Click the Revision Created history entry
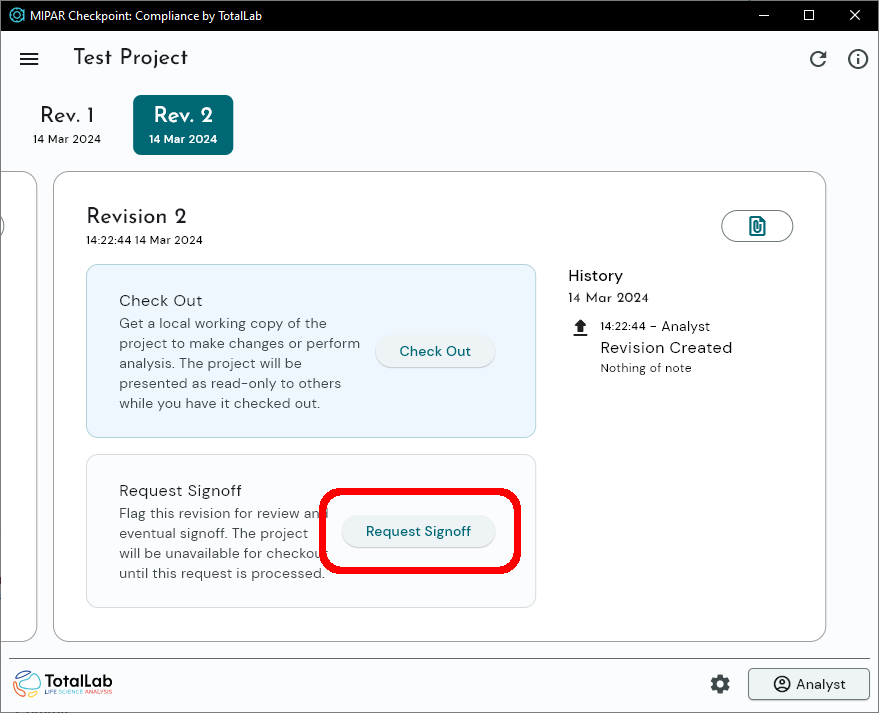Viewport: 879px width, 713px height. 666,348
